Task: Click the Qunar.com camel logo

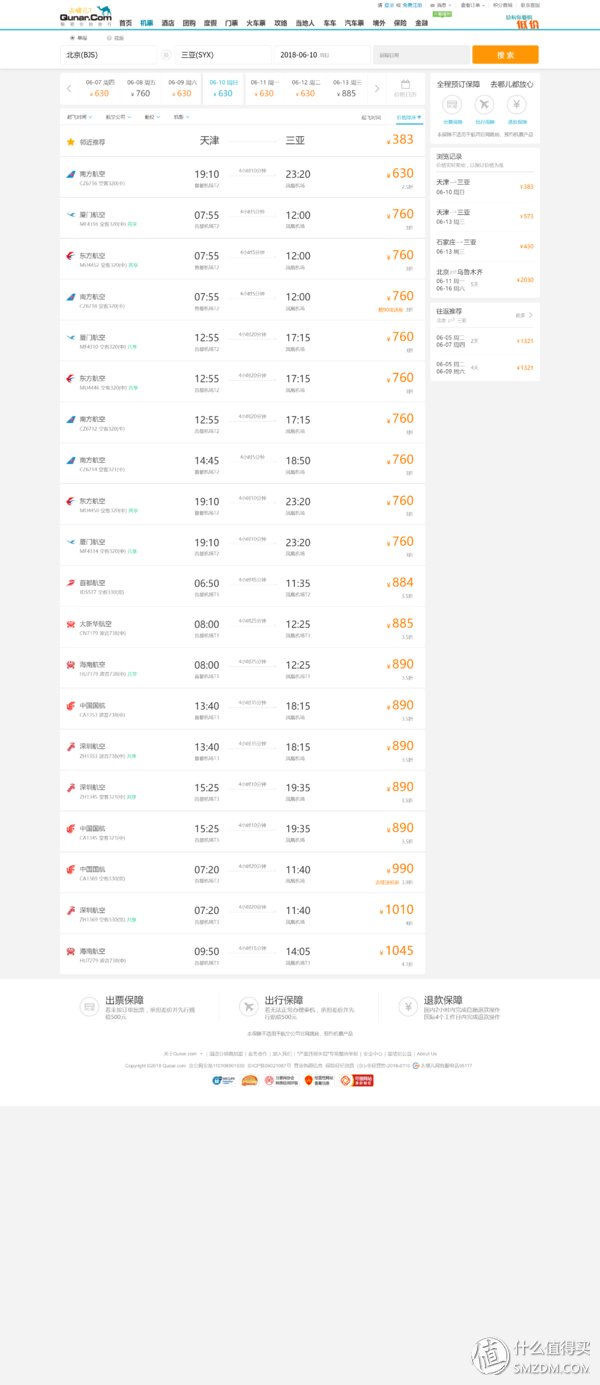Action: (84, 14)
